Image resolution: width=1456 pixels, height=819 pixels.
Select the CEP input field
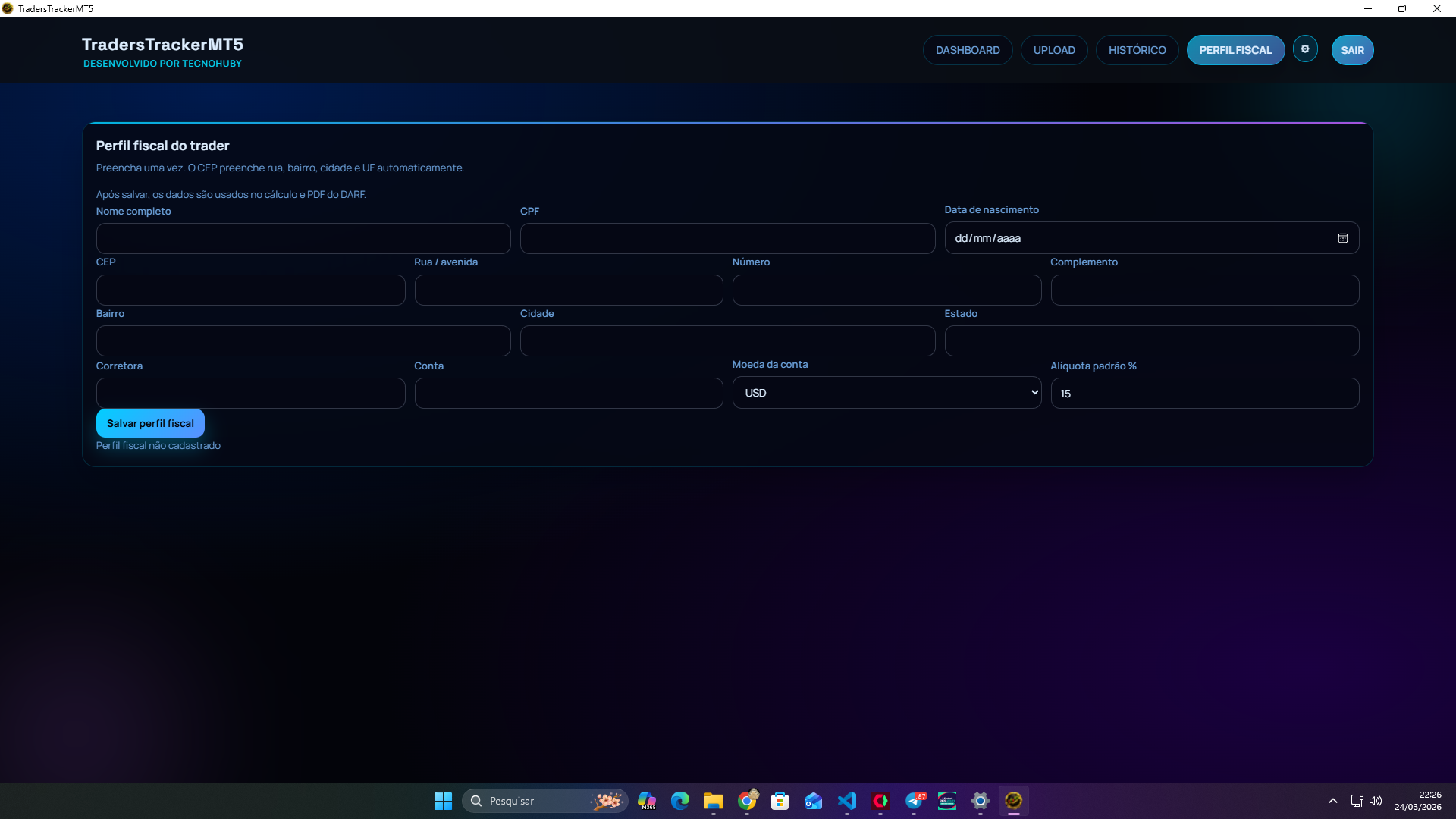(250, 290)
